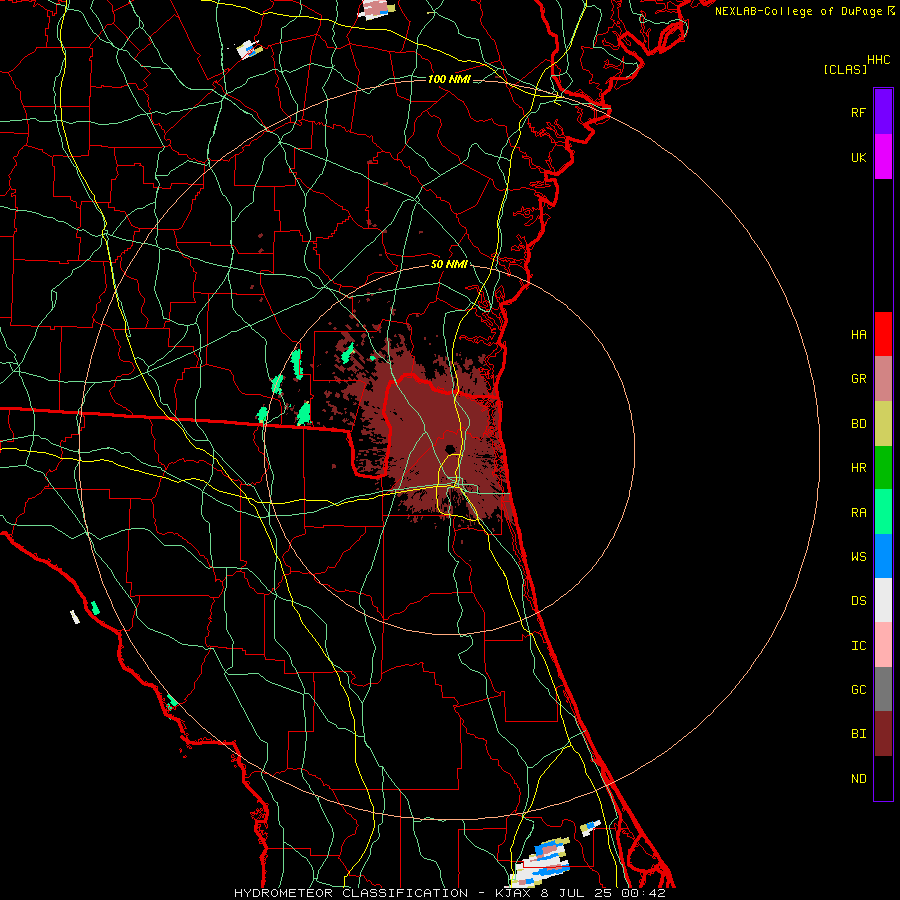Click the 'BI' legend label
This screenshot has height=900, width=900.
(858, 734)
